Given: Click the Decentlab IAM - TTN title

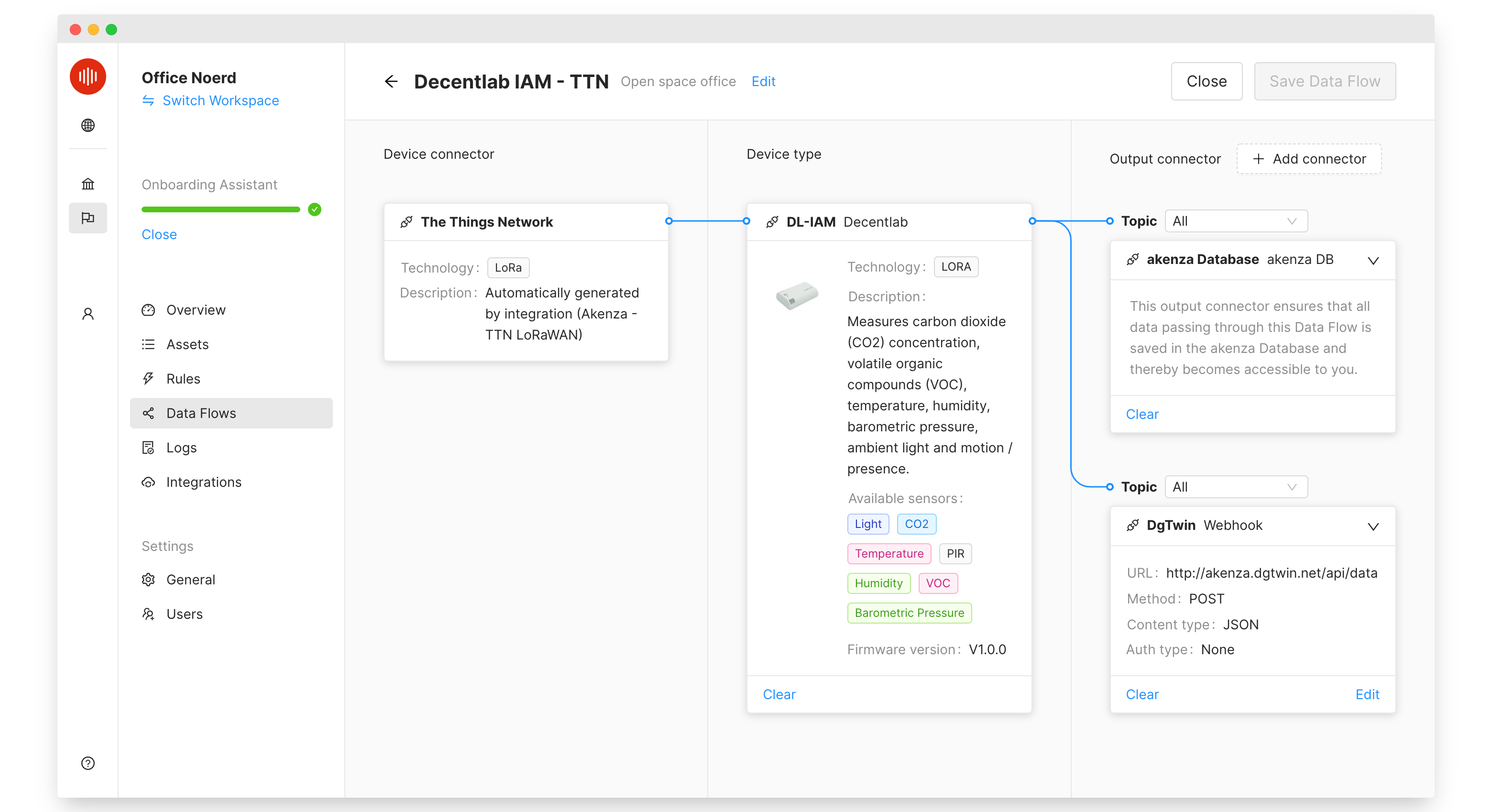Looking at the screenshot, I should tap(511, 81).
